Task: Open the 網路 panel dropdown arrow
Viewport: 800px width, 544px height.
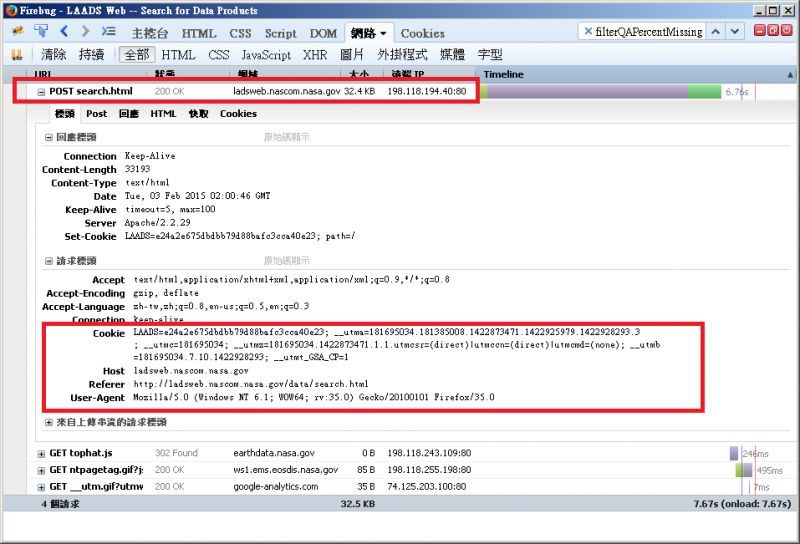Action: point(384,33)
